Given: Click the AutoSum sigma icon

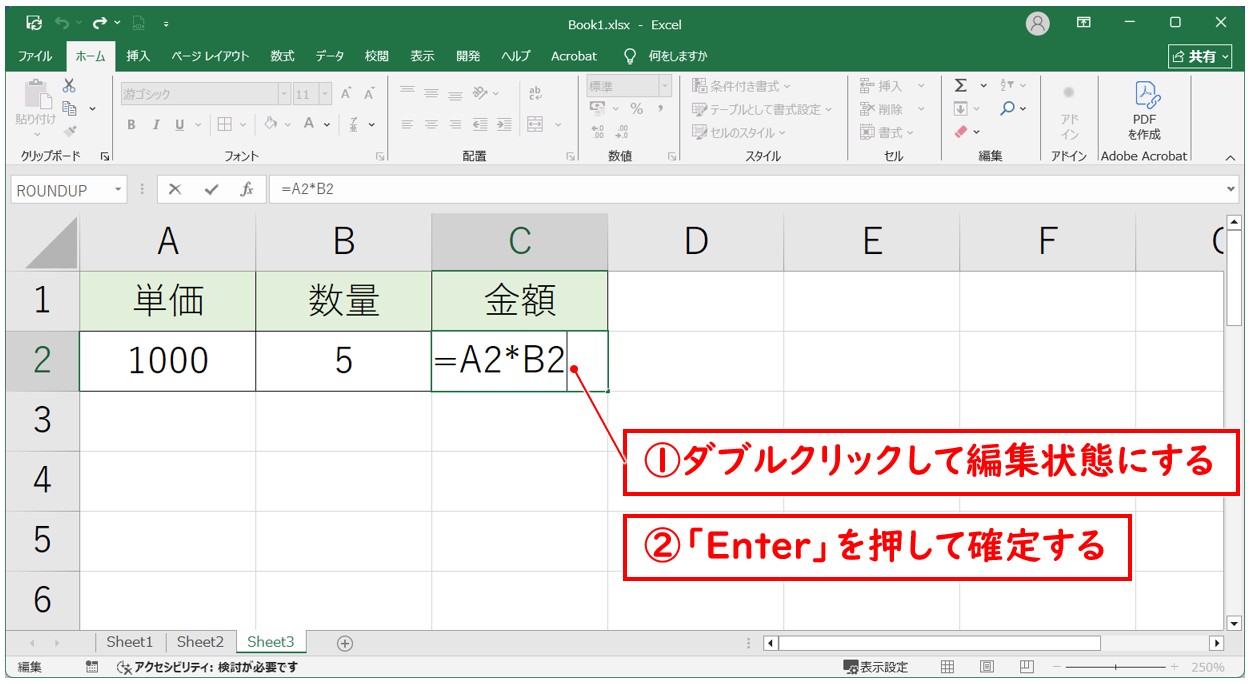Looking at the screenshot, I should (961, 86).
